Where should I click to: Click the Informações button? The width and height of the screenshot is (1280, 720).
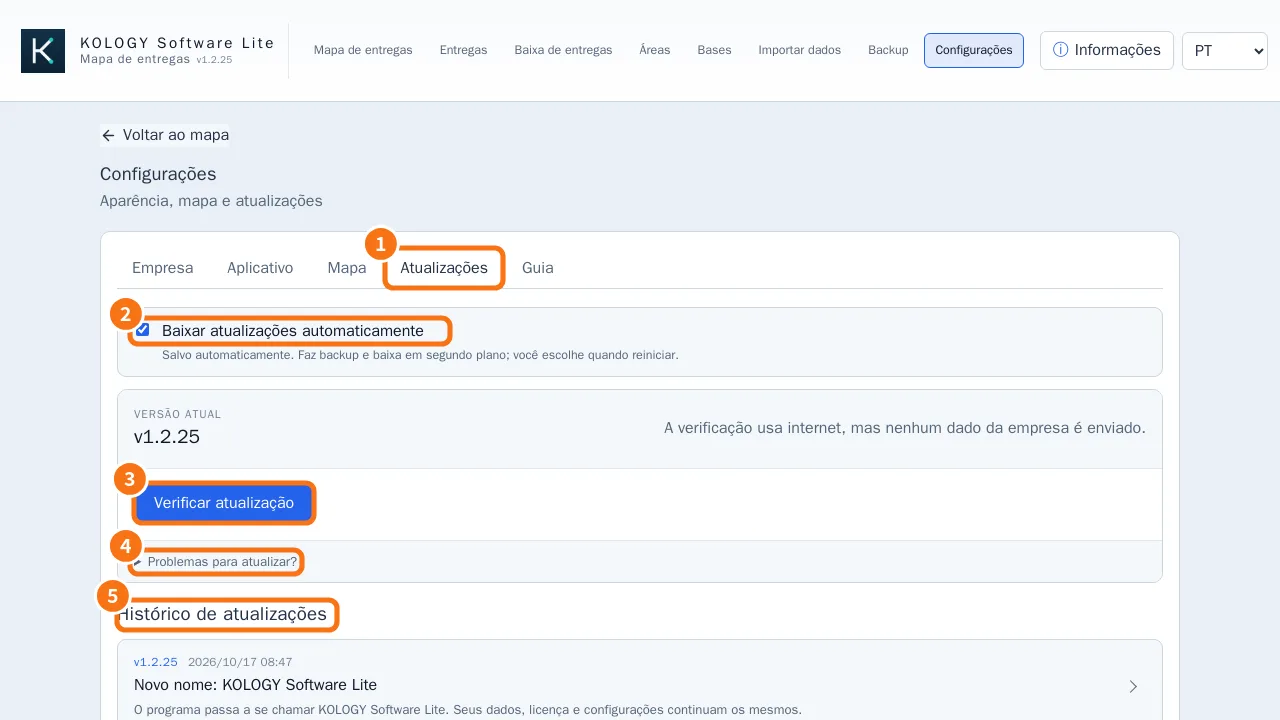(x=1107, y=50)
